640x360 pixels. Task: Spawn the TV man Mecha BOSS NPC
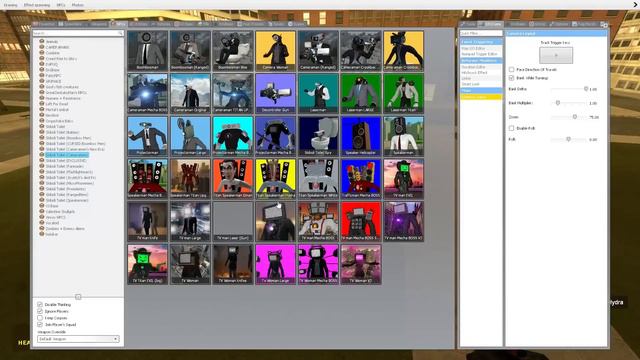318,222
